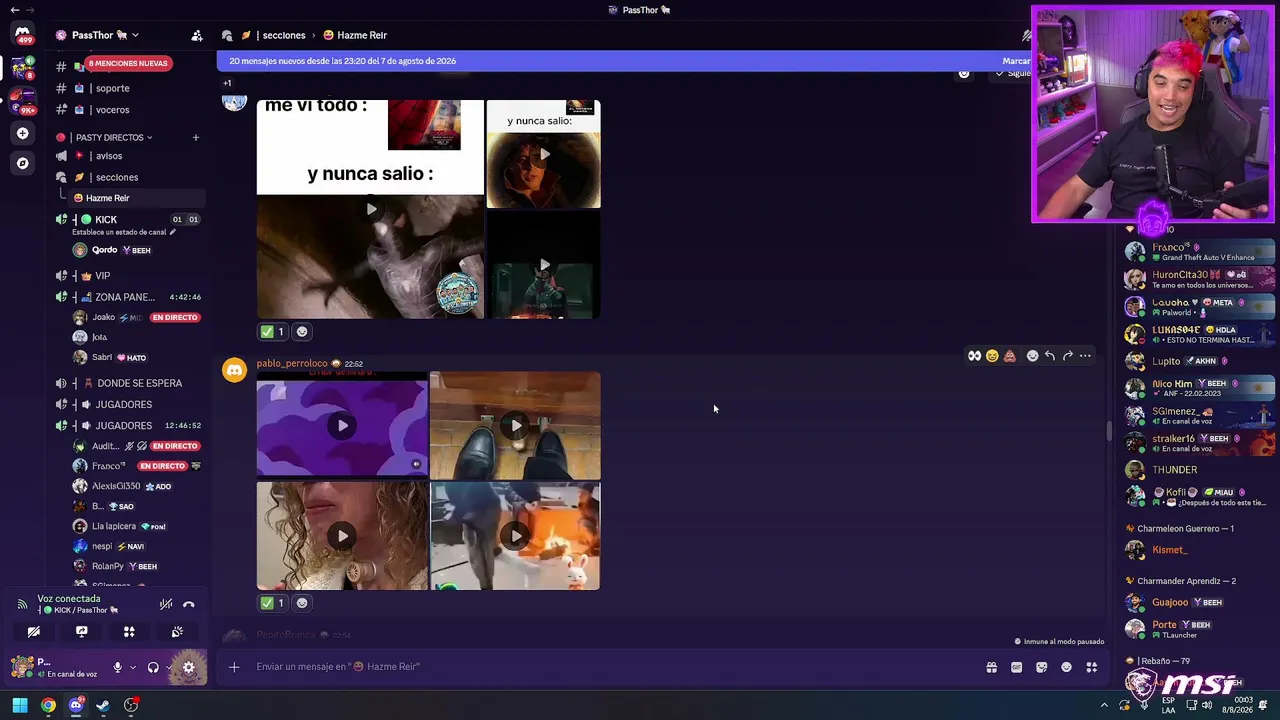React with poop emoji on hovered message
Viewport: 1280px width, 720px height.
coord(1009,356)
